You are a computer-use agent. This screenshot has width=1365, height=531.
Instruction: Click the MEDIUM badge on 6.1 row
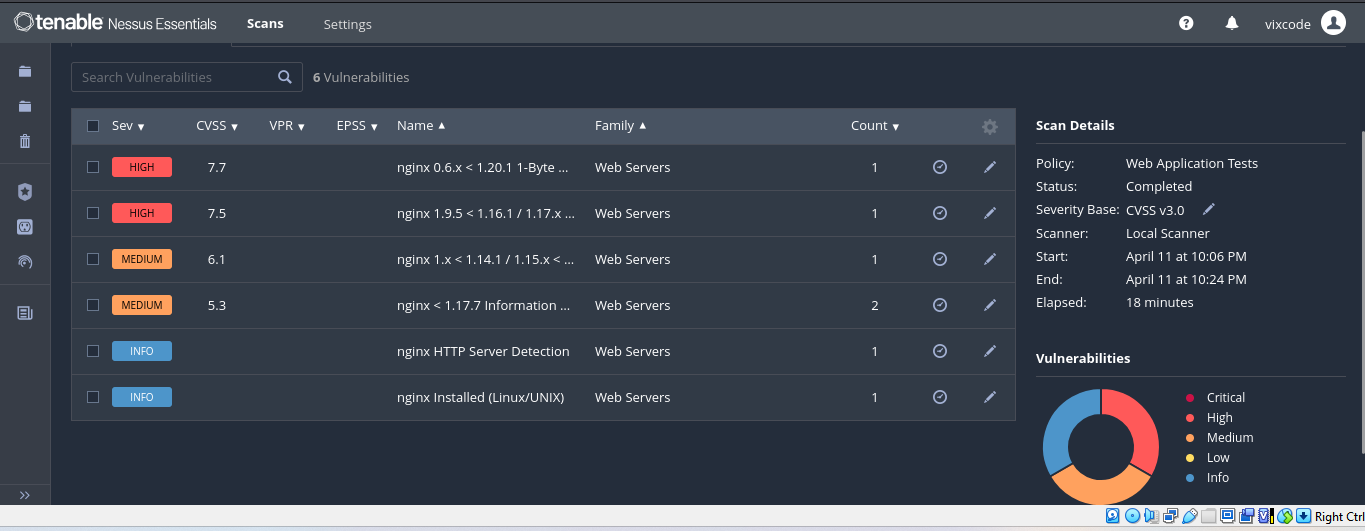[142, 259]
